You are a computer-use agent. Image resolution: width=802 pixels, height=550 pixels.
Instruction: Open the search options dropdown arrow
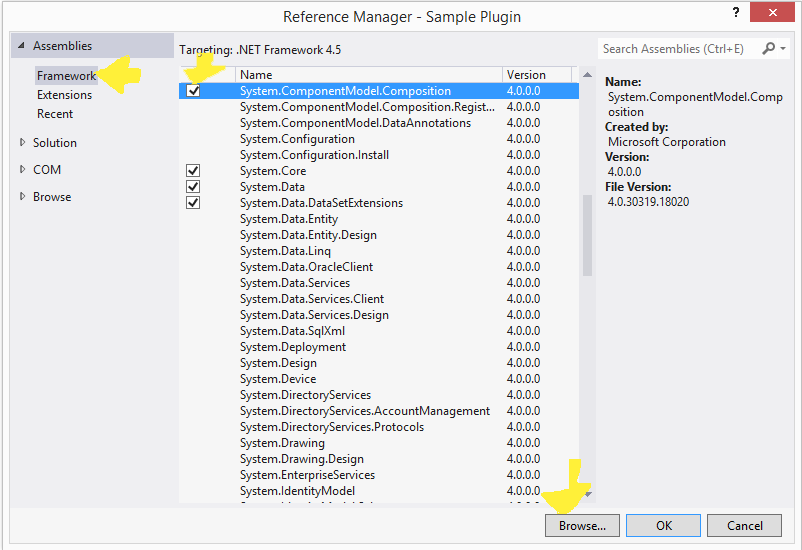click(783, 49)
